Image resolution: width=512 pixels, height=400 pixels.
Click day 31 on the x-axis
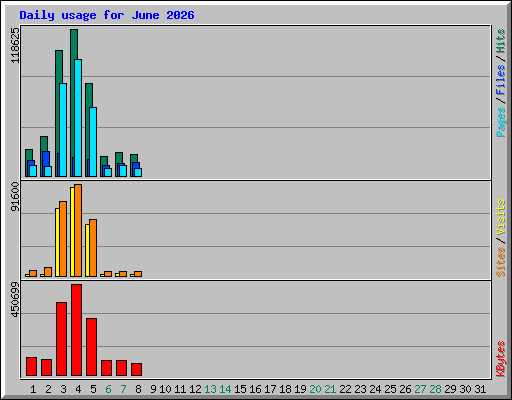480,389
